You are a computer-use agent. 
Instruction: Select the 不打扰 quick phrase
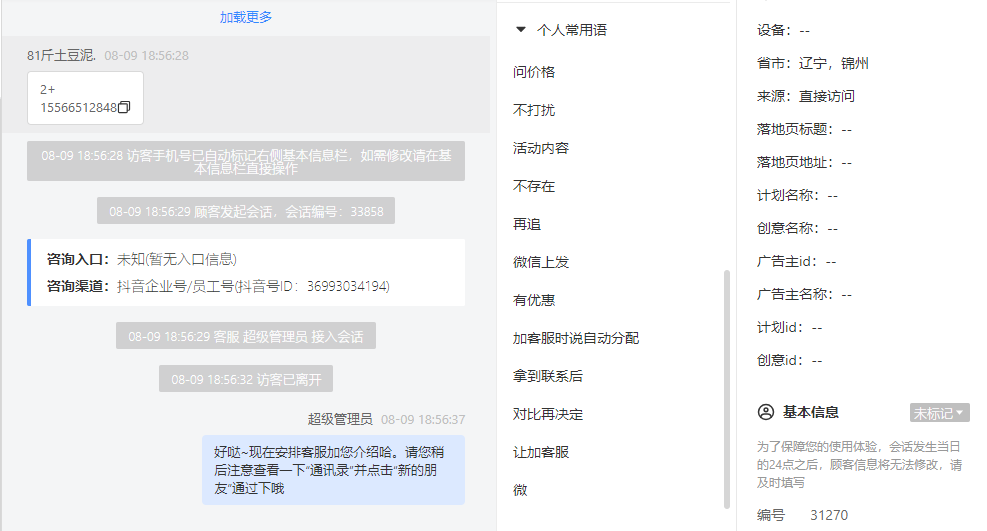534,110
